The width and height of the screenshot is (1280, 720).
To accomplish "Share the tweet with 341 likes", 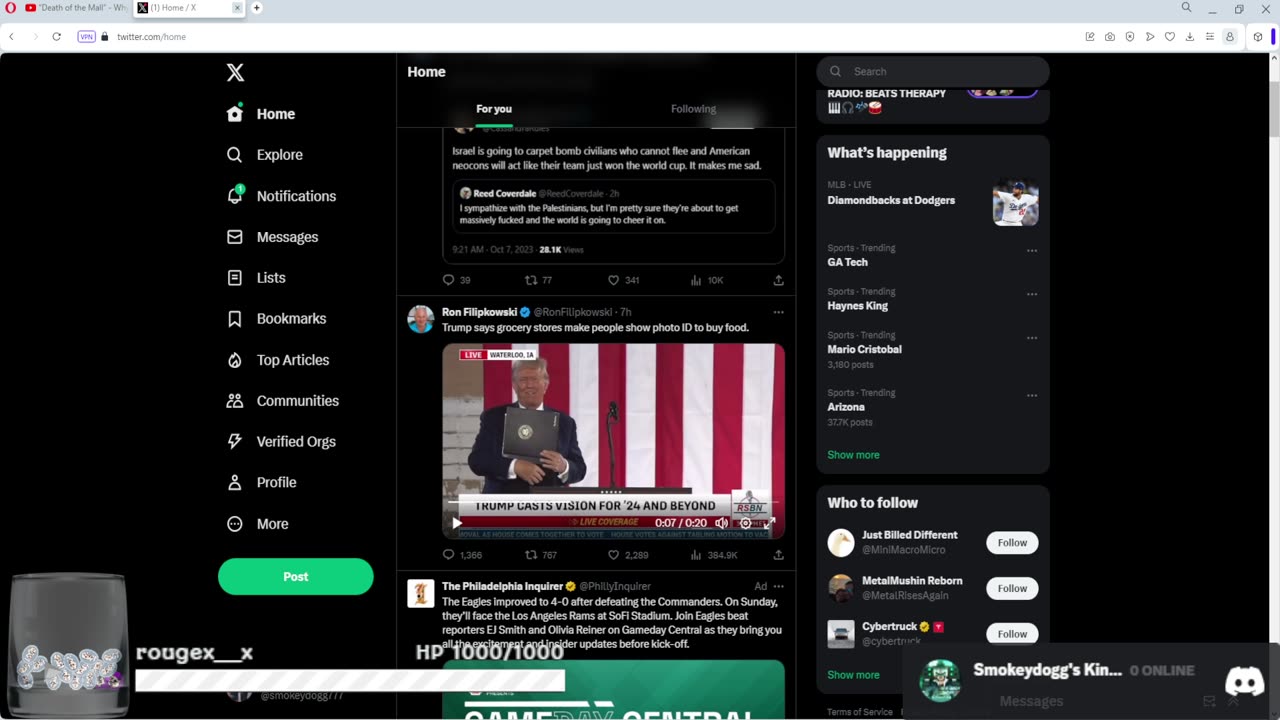I will [778, 280].
